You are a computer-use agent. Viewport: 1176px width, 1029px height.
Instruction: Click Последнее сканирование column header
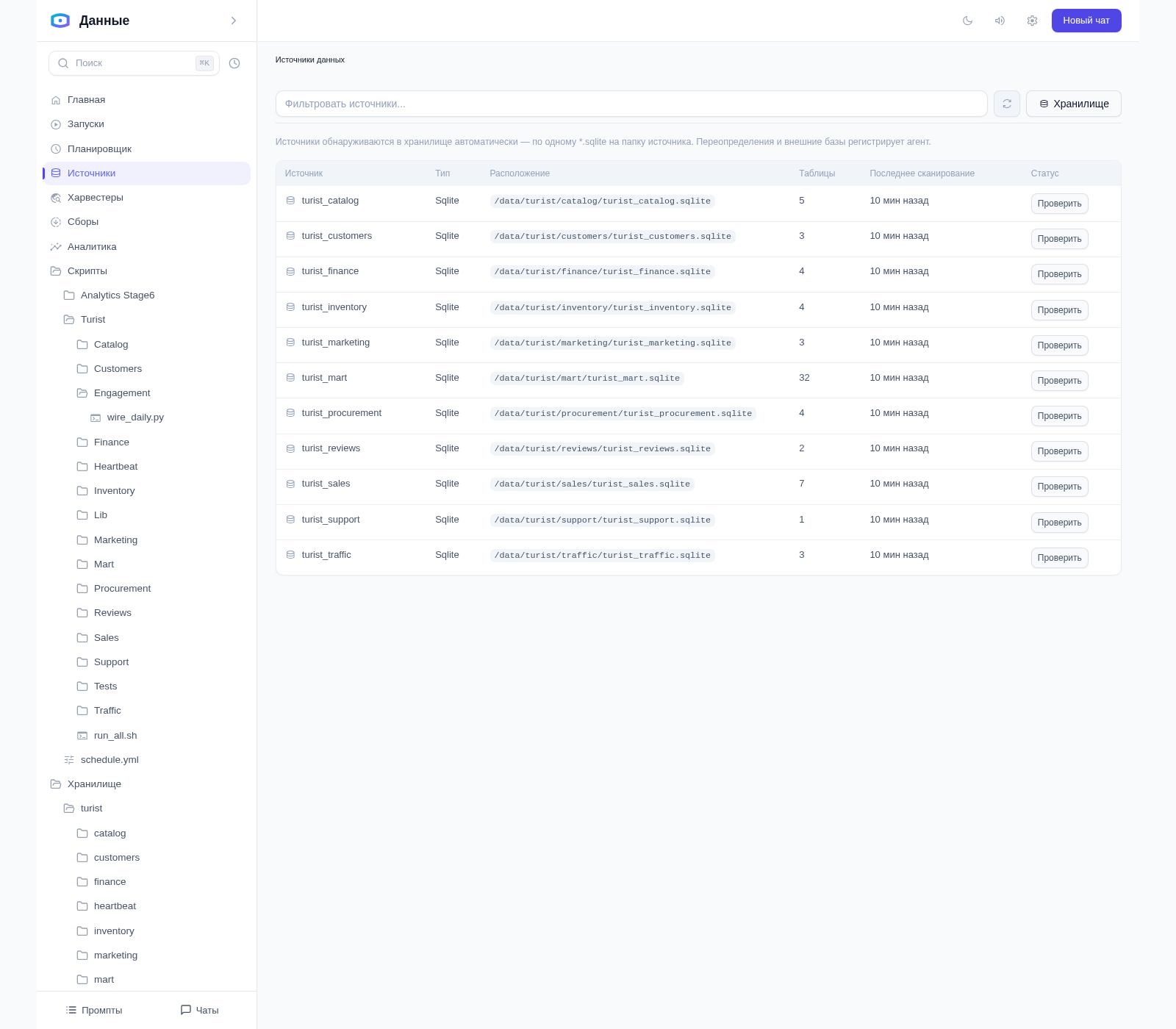(922, 173)
